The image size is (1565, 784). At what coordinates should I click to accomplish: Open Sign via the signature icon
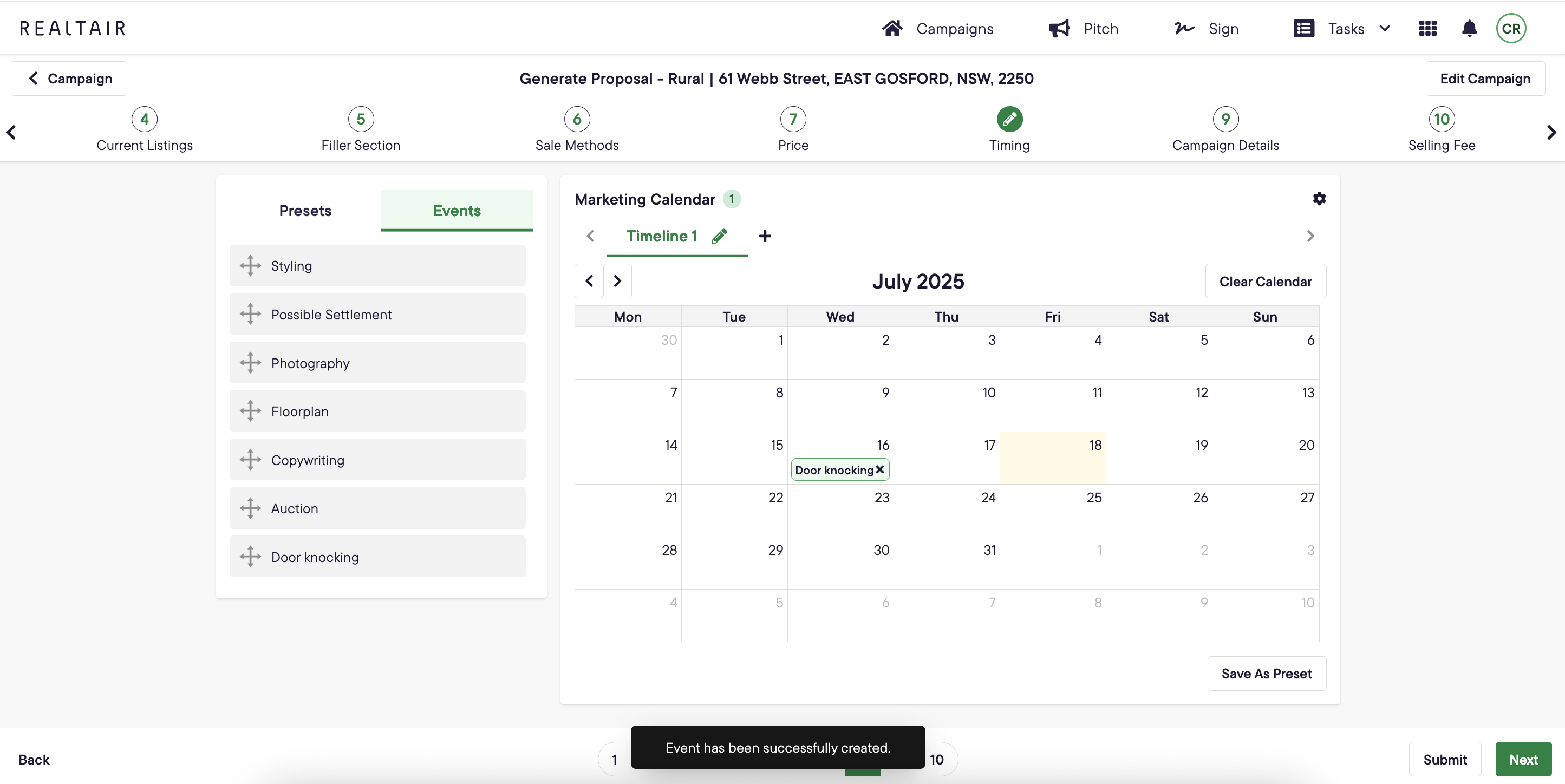[x=1184, y=29]
